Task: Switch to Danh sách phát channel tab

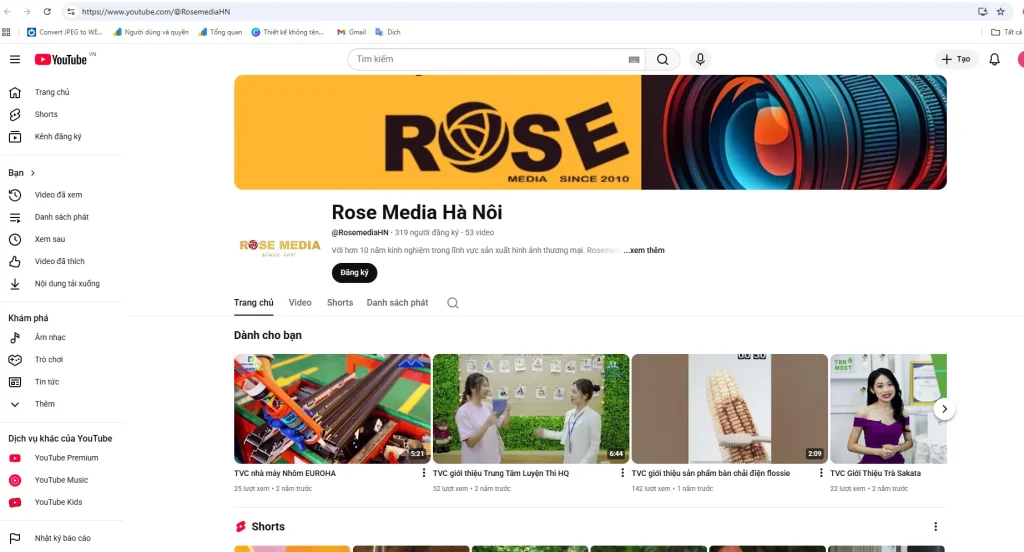Action: pos(397,303)
